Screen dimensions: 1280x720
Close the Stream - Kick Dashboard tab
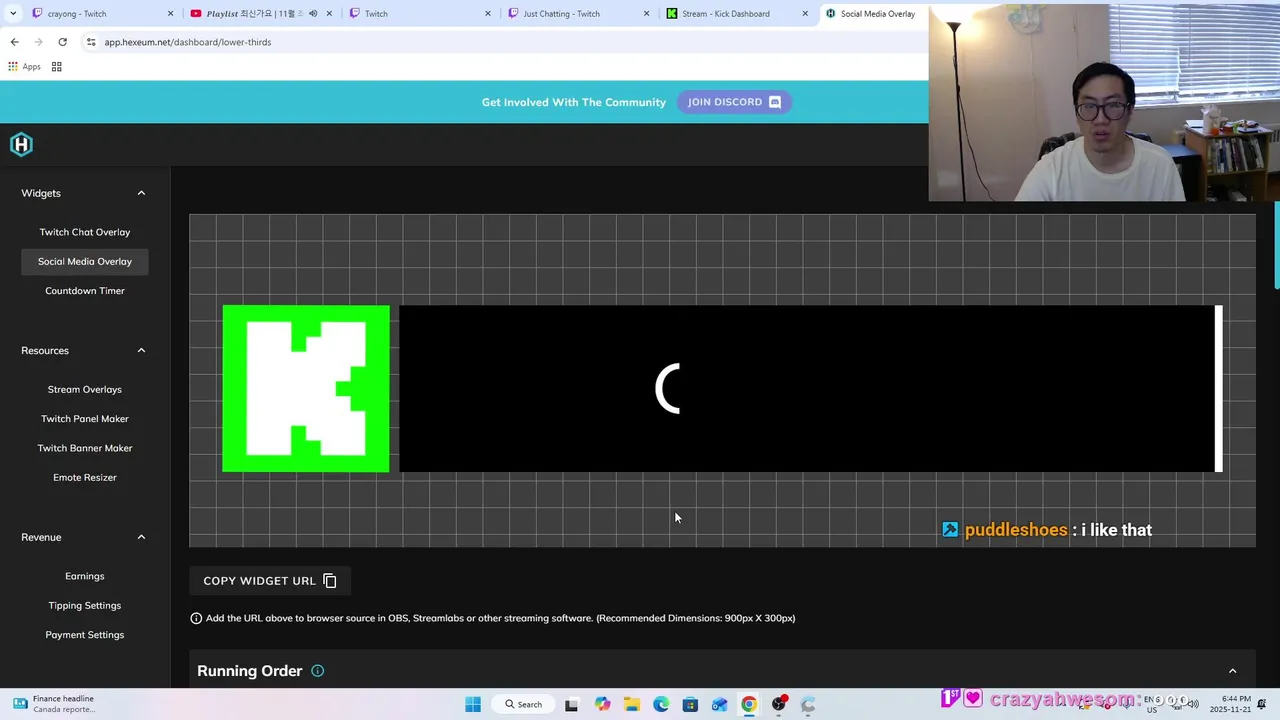[x=806, y=14]
